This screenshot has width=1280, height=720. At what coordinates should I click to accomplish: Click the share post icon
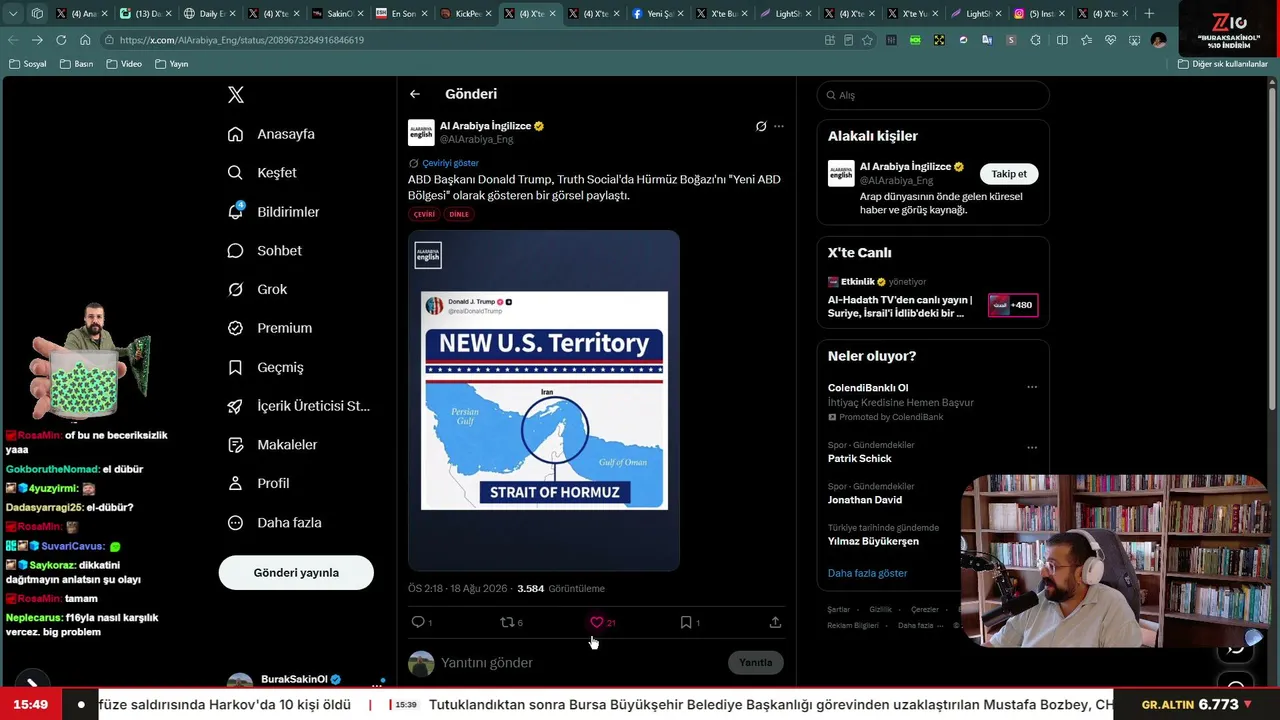[775, 622]
